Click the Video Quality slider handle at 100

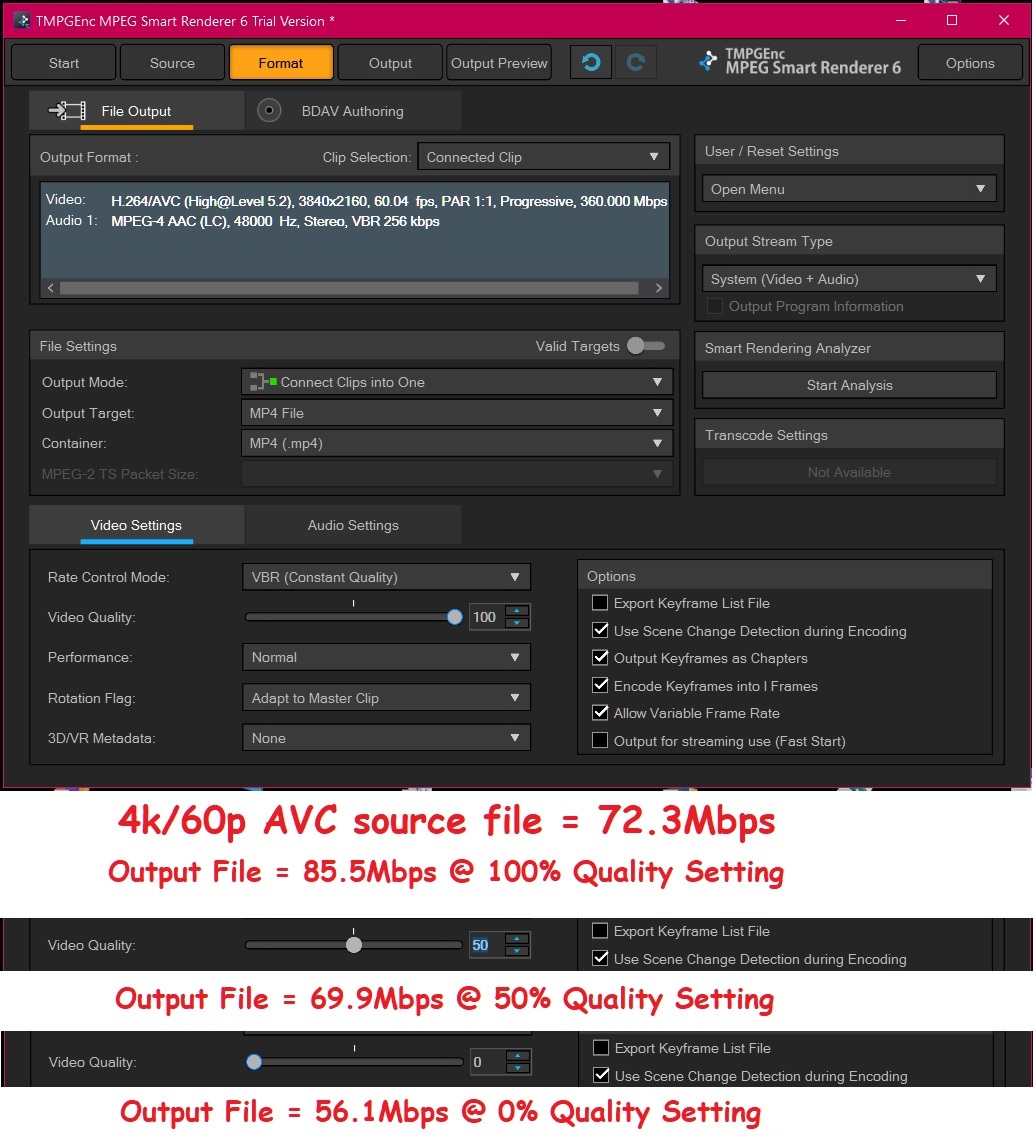click(455, 618)
